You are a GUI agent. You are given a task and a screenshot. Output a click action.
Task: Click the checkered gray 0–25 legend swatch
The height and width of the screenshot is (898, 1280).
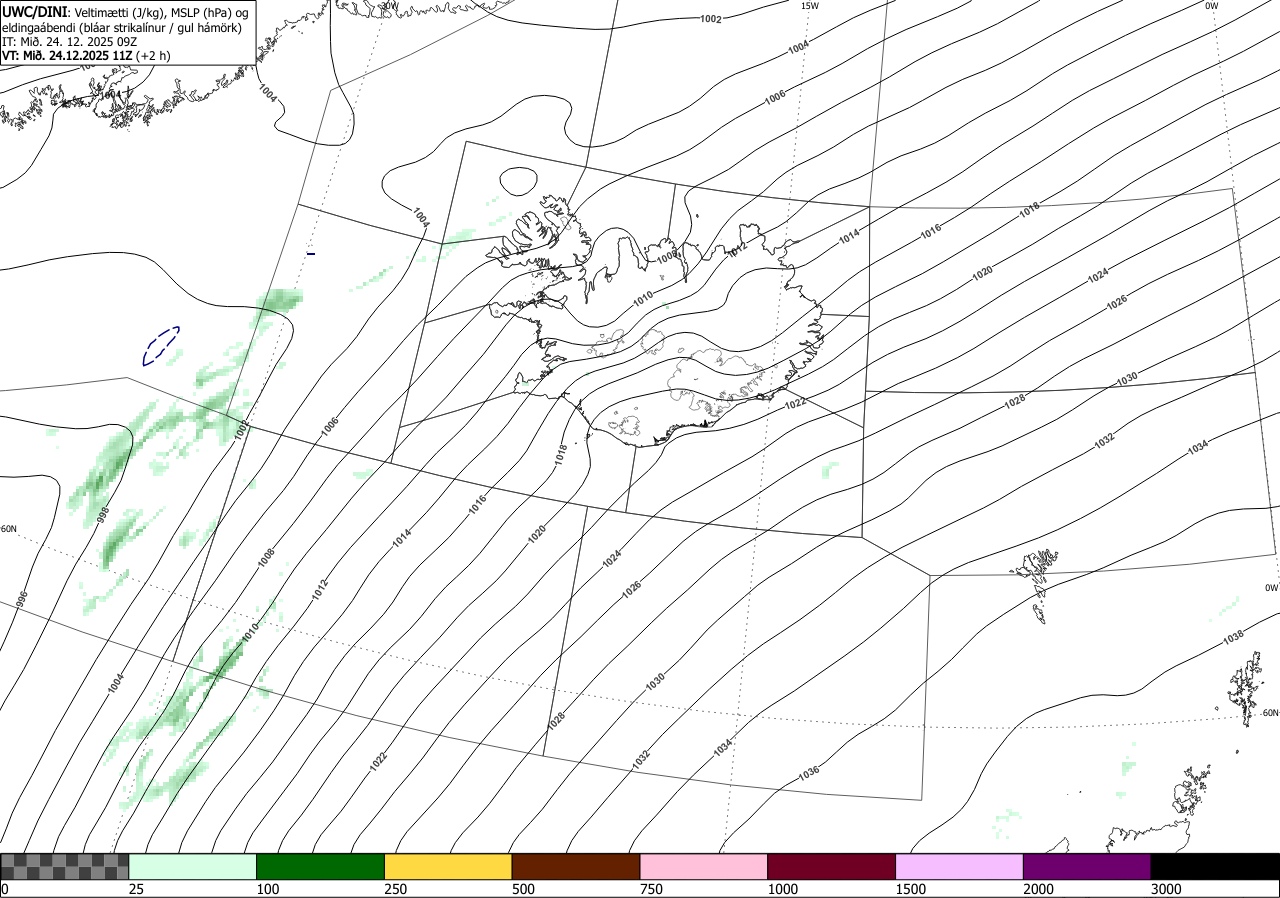pos(64,866)
